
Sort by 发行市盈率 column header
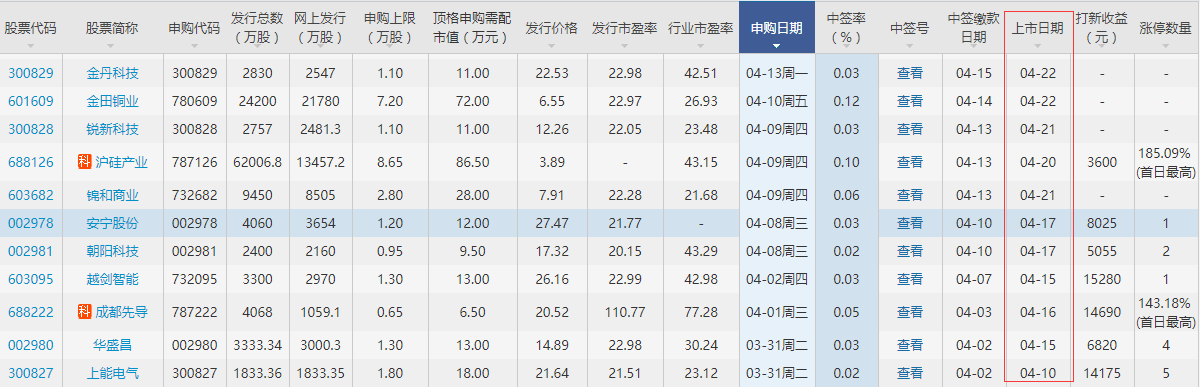(x=624, y=28)
